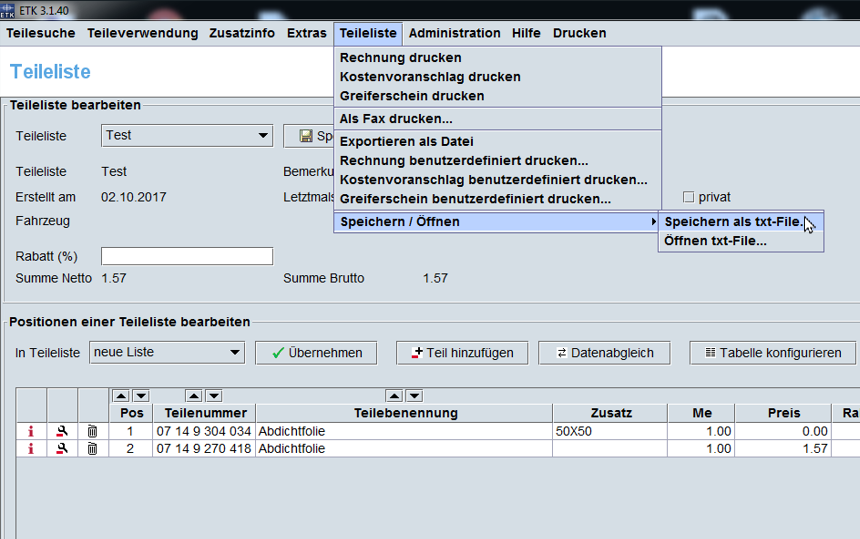
Task: Close the open Teileliste menu
Action: click(368, 33)
